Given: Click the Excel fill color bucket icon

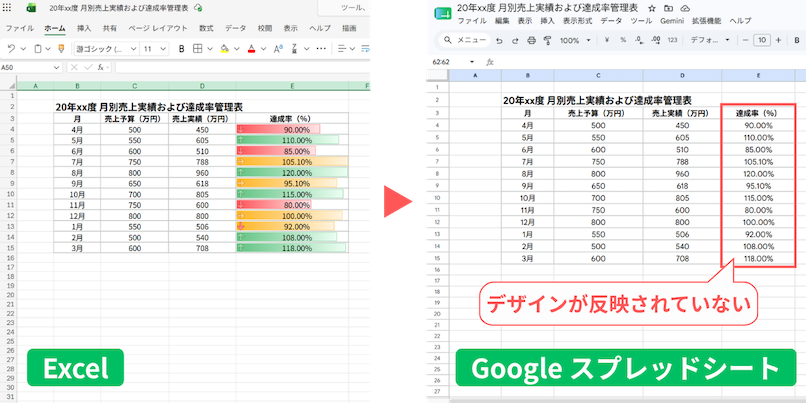Looking at the screenshot, I should pos(225,49).
